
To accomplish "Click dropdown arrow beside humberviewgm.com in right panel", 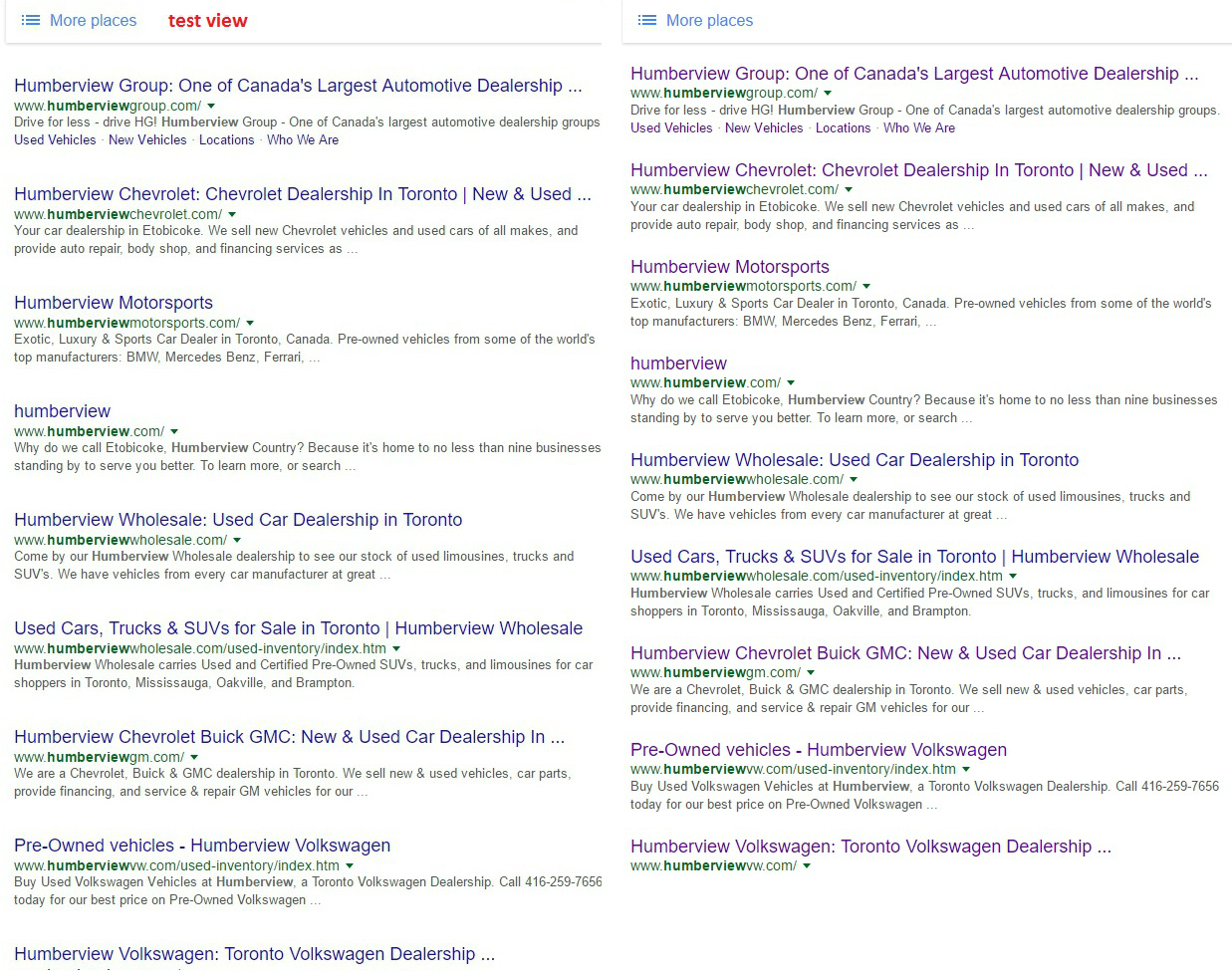I will click(x=811, y=672).
